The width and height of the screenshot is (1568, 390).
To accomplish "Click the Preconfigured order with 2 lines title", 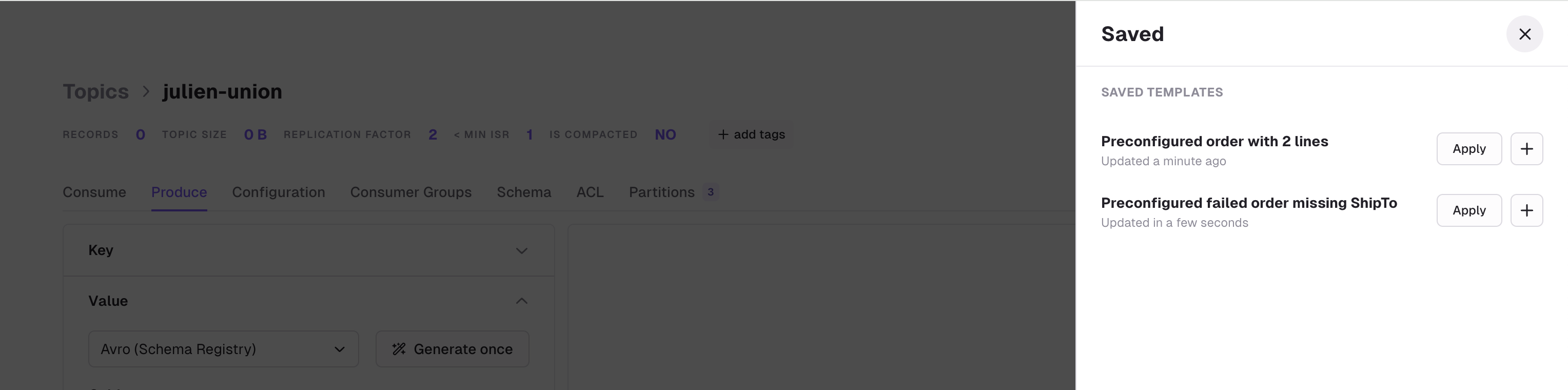I will coord(1214,141).
